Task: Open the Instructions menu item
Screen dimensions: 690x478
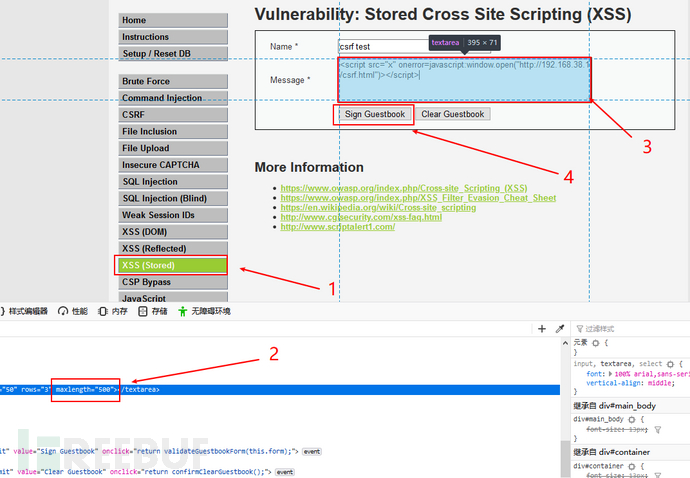Action: [173, 37]
